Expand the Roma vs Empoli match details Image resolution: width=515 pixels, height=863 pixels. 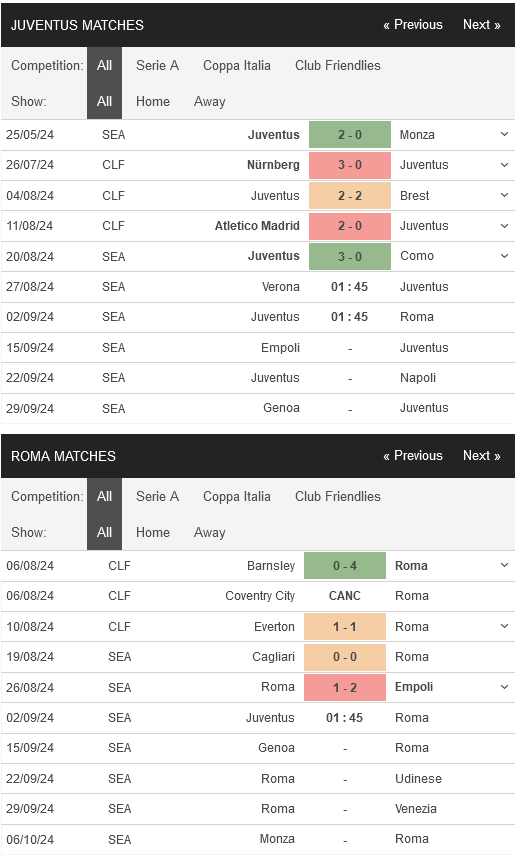coord(504,687)
